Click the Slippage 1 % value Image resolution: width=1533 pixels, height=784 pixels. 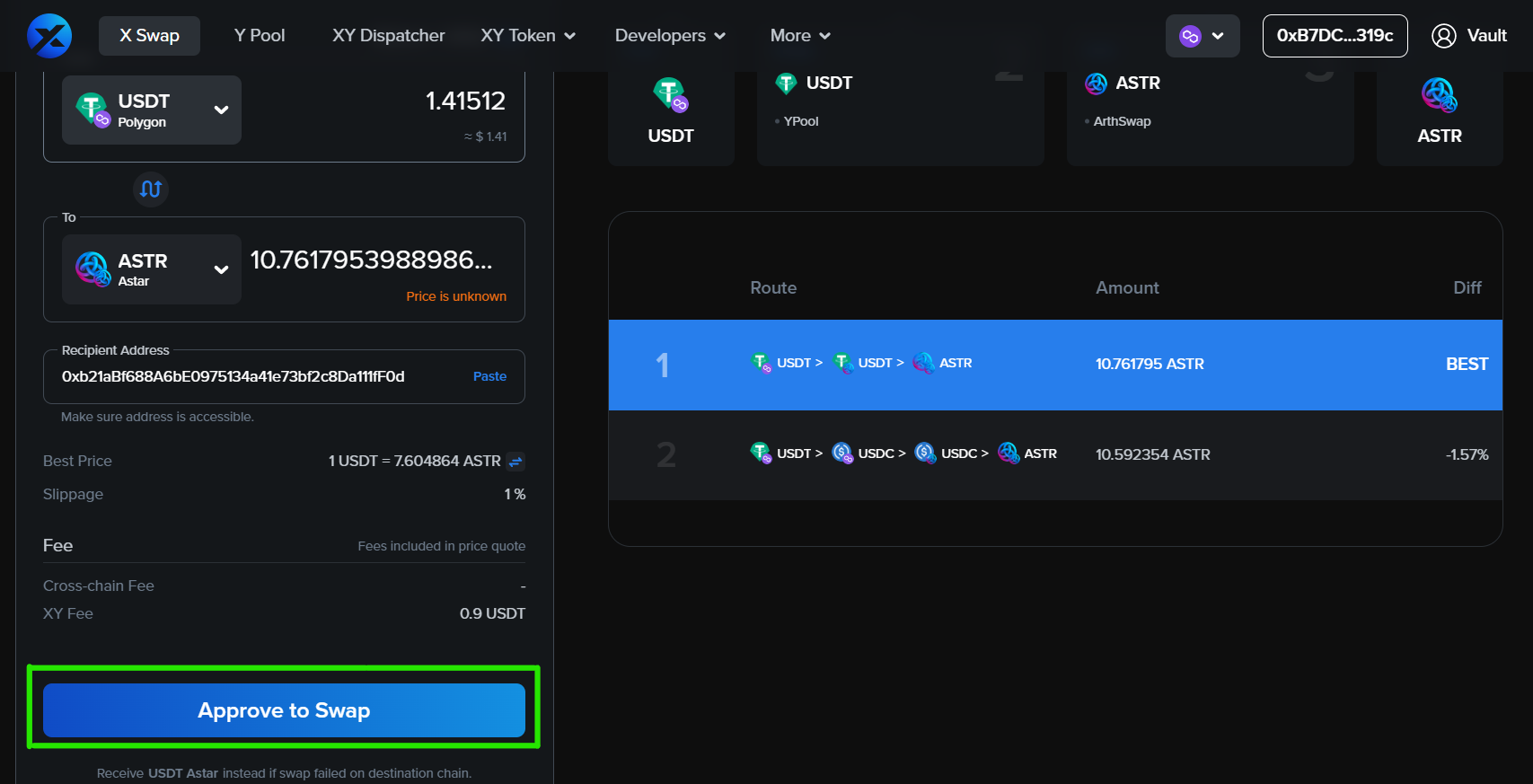coord(515,494)
